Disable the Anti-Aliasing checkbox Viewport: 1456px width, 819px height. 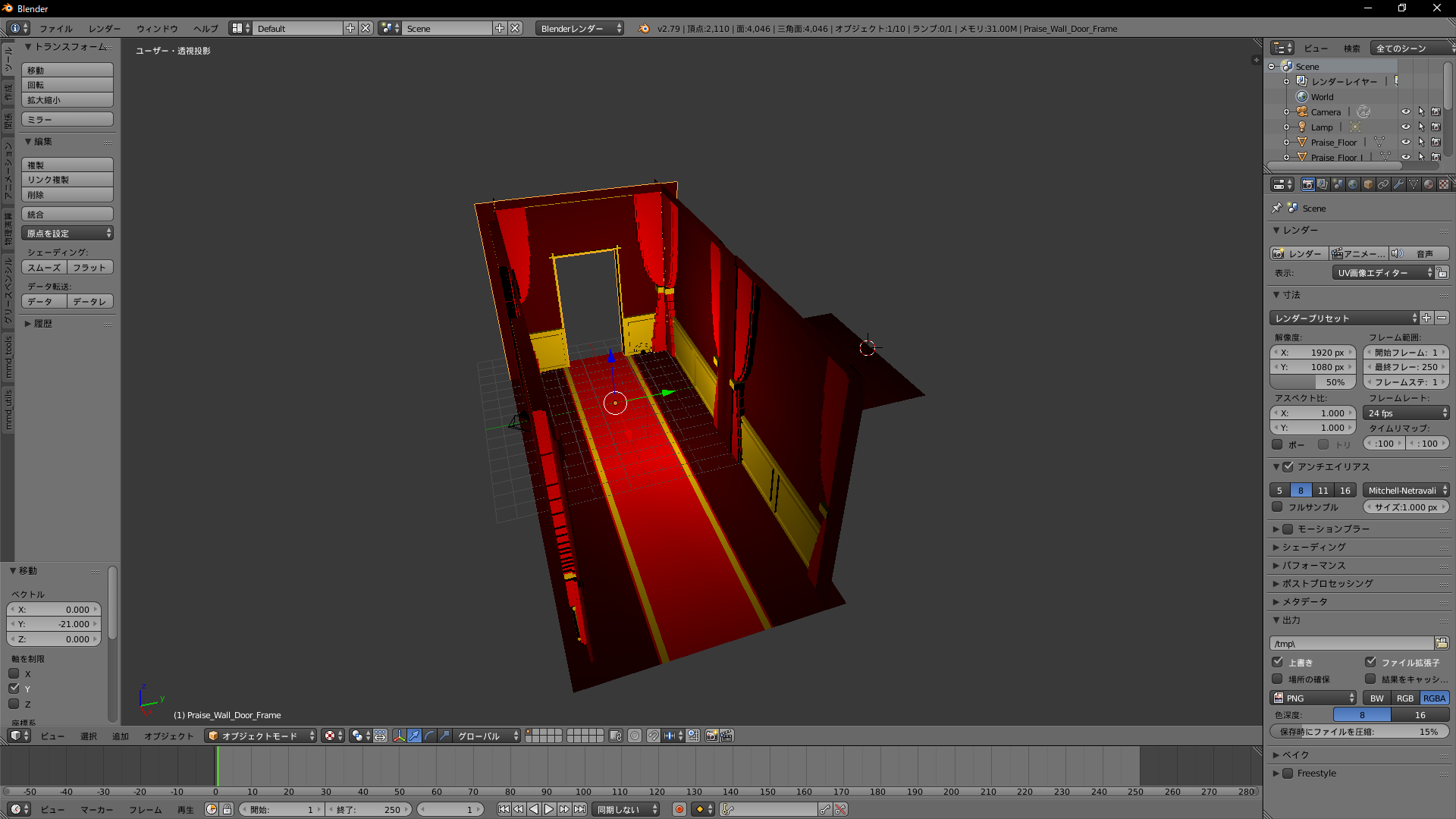coord(1288,467)
